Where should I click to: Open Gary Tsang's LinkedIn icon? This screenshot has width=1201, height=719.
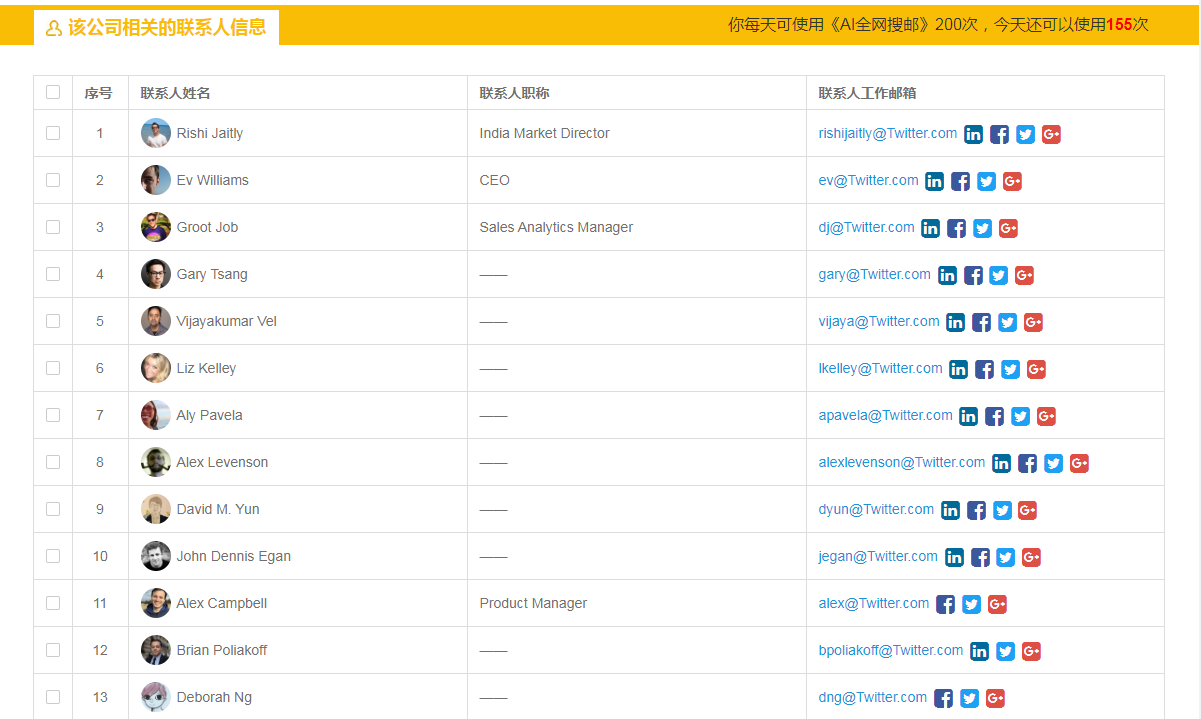(x=947, y=276)
